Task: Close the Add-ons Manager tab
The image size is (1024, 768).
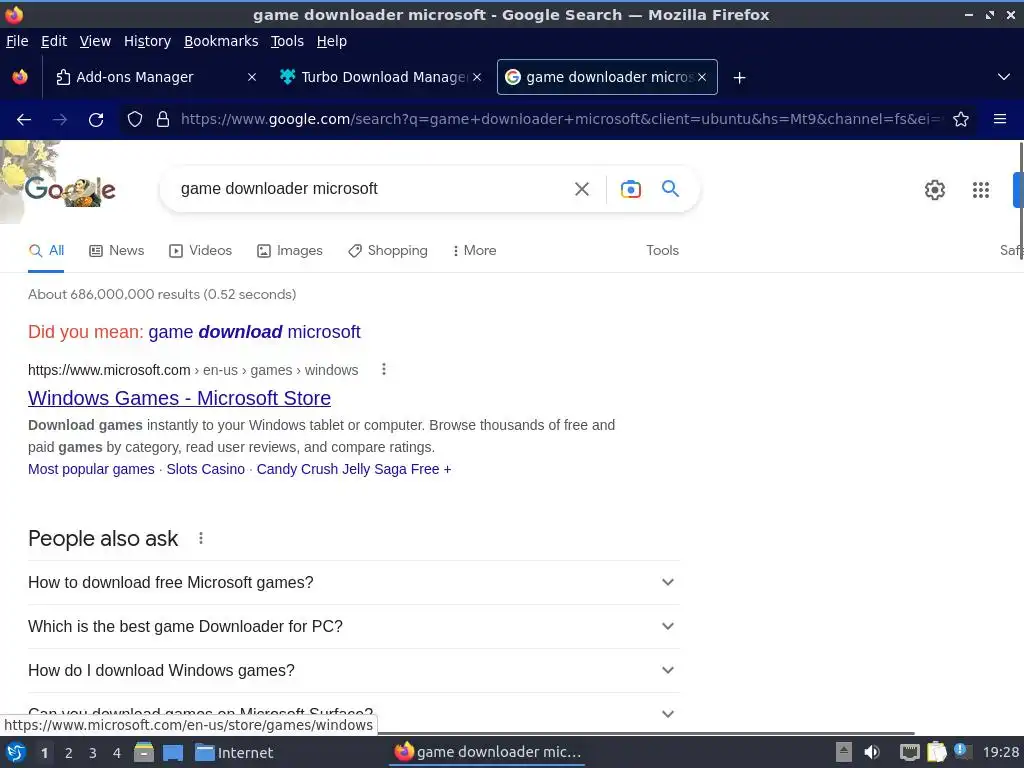Action: tap(251, 77)
